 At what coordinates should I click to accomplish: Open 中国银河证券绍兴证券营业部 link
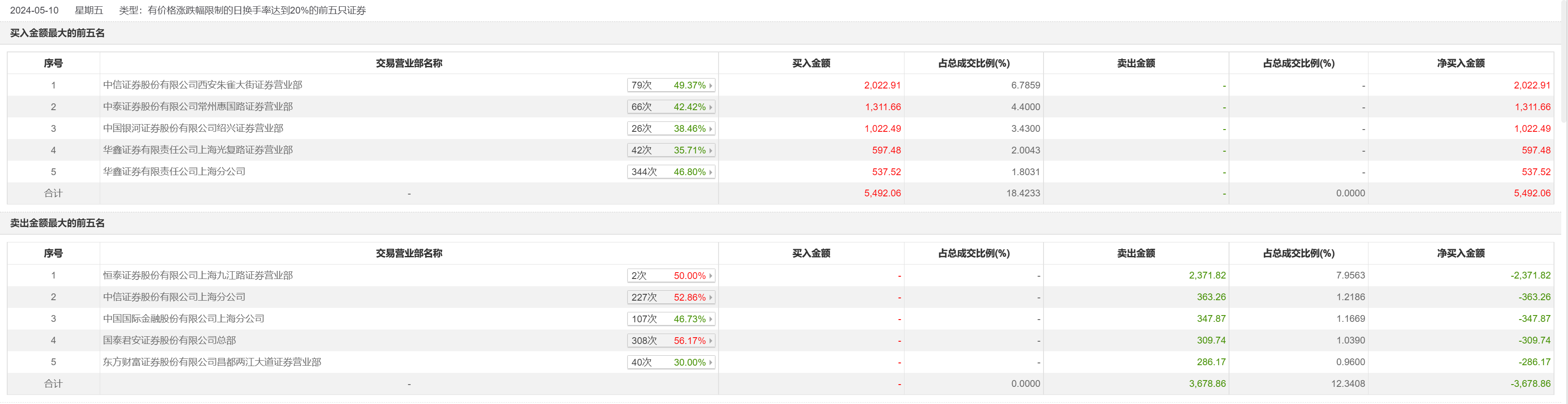pos(193,128)
